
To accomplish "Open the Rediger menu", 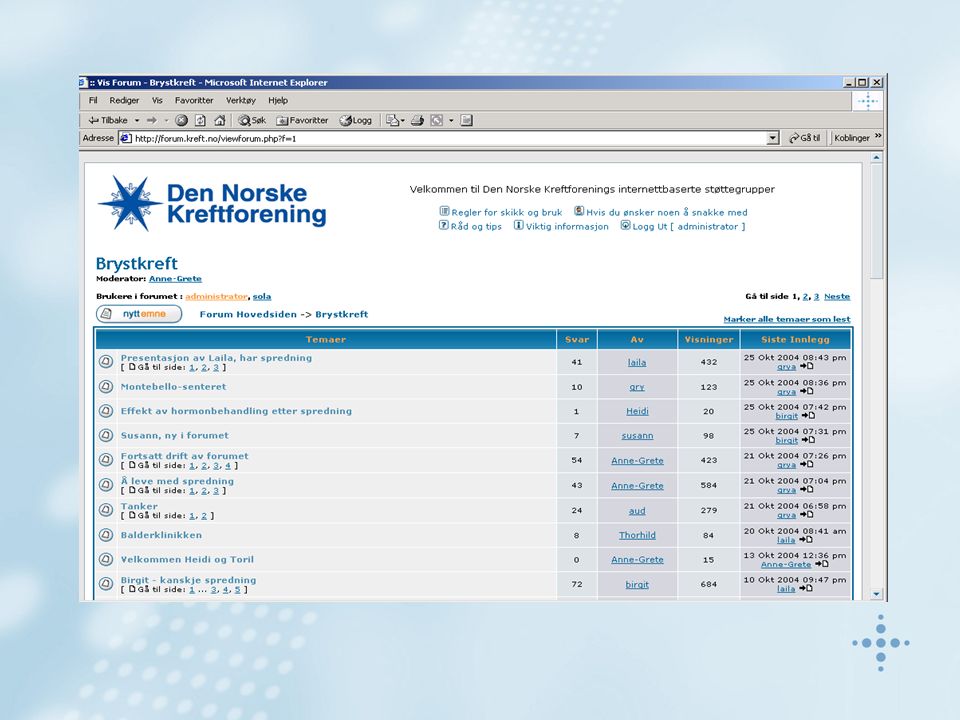I will (x=124, y=100).
